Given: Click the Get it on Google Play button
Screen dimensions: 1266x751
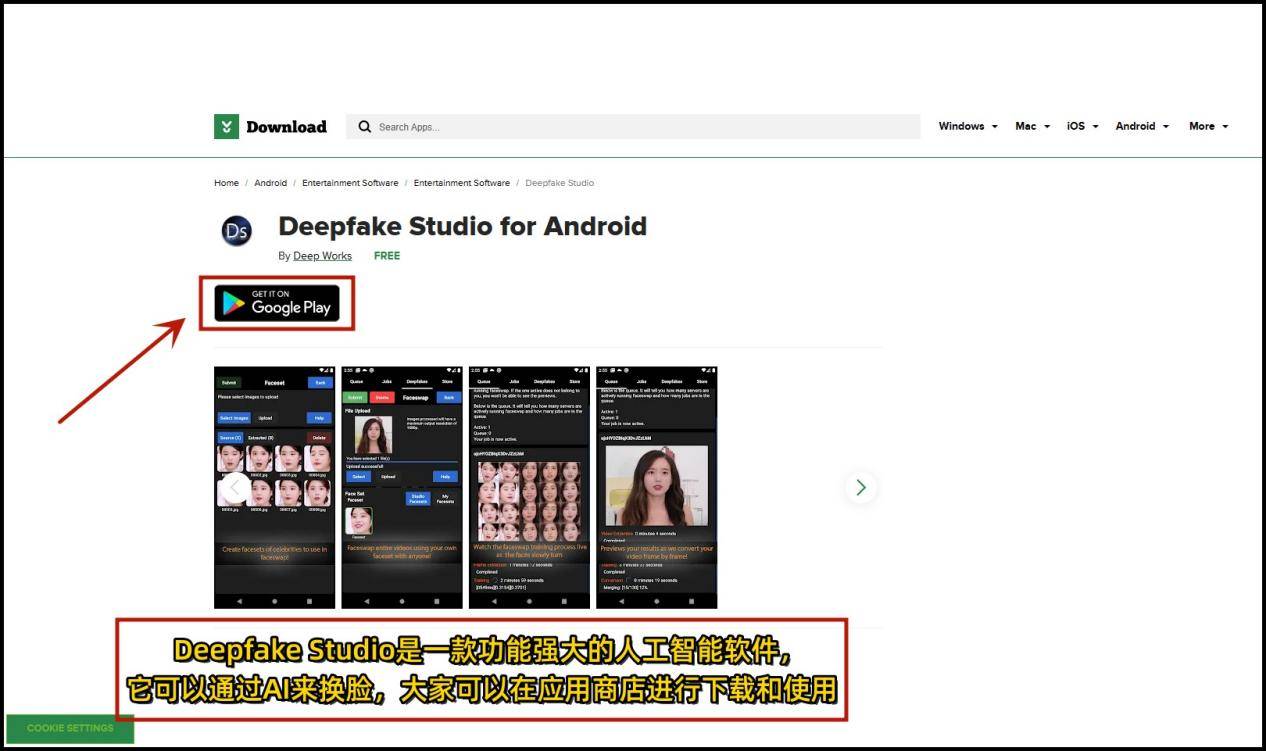Looking at the screenshot, I should [277, 303].
